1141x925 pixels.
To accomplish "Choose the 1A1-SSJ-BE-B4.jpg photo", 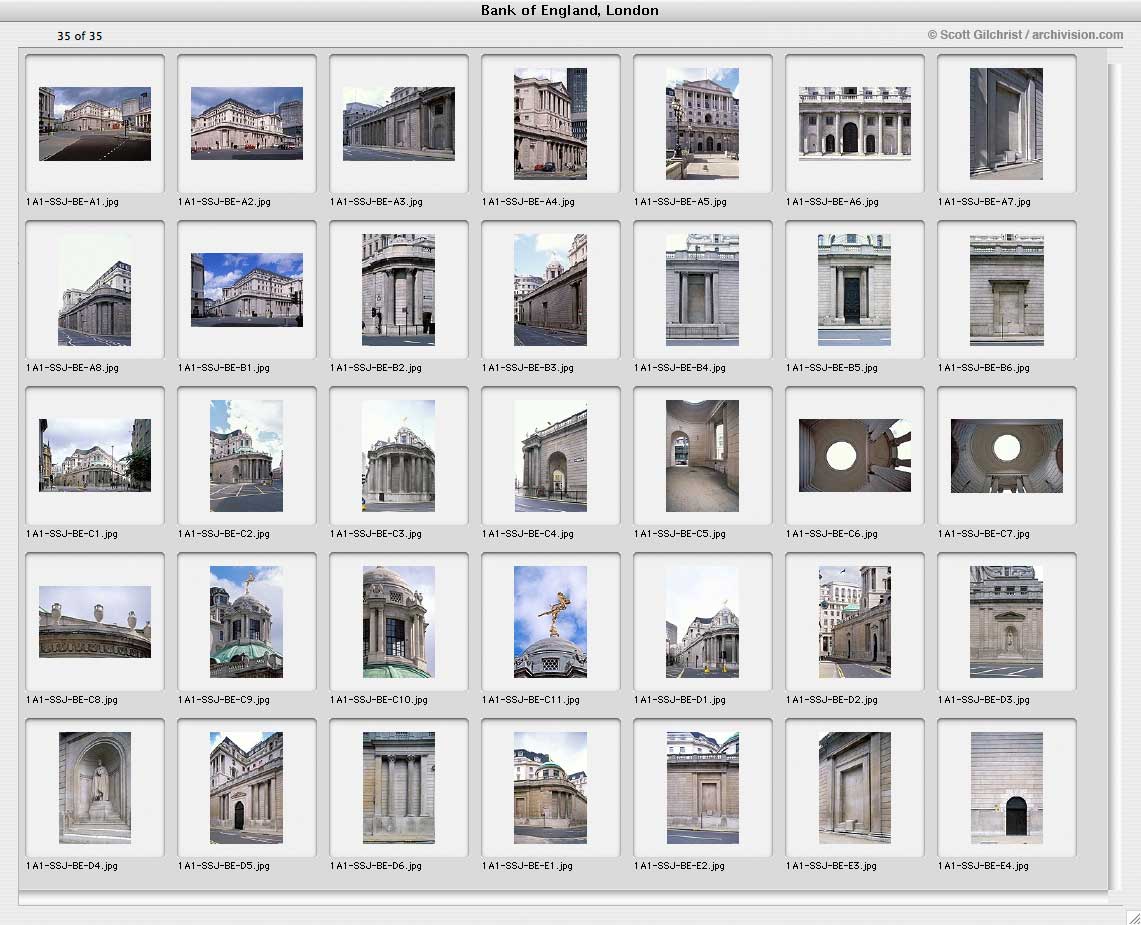I will click(702, 290).
